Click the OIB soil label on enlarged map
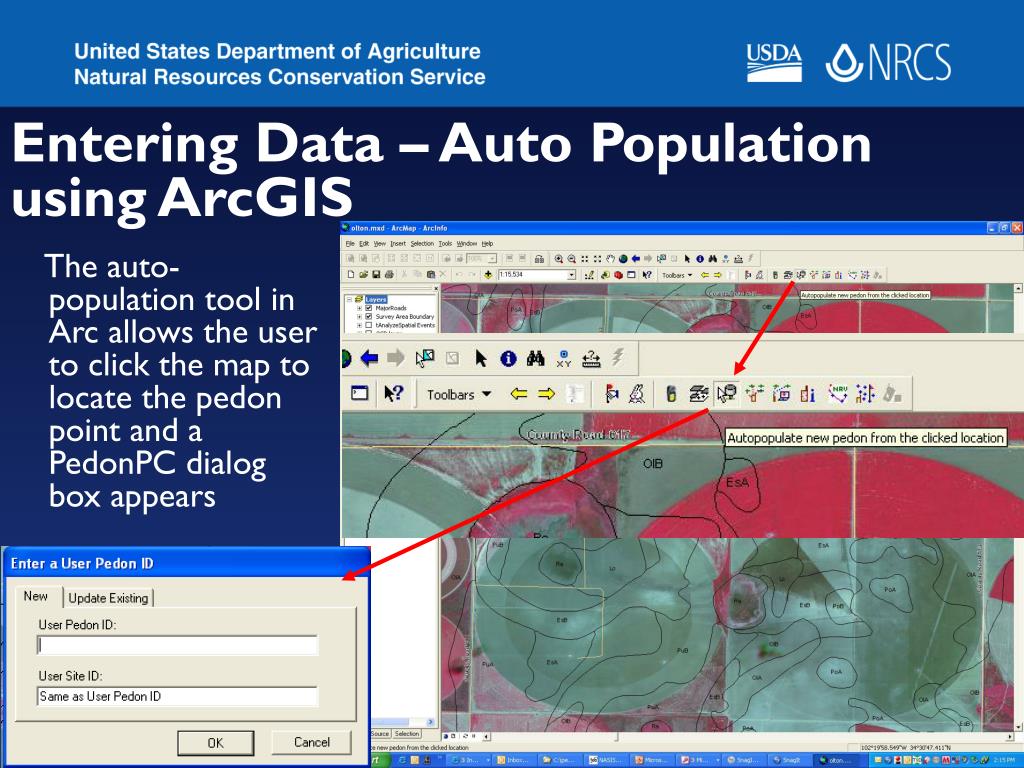1024x768 pixels. pos(652,464)
